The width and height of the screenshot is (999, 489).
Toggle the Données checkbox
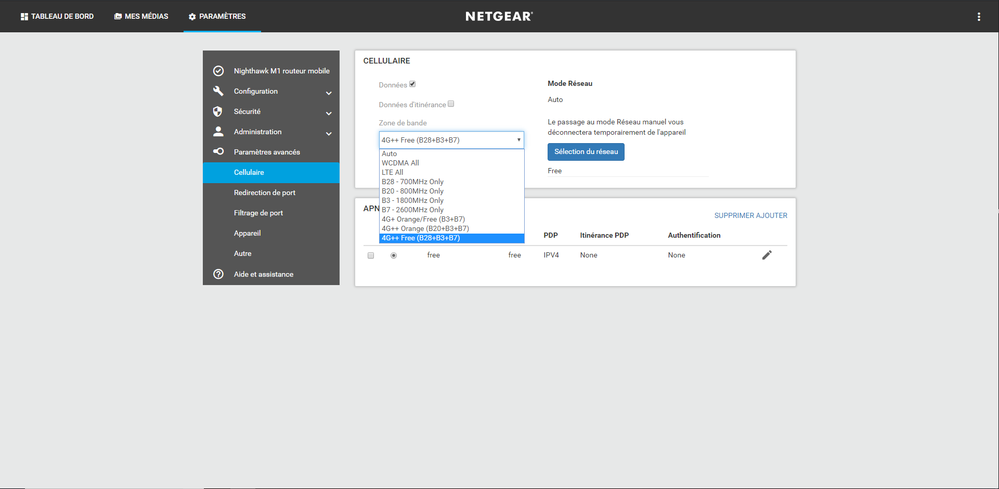pyautogui.click(x=412, y=85)
